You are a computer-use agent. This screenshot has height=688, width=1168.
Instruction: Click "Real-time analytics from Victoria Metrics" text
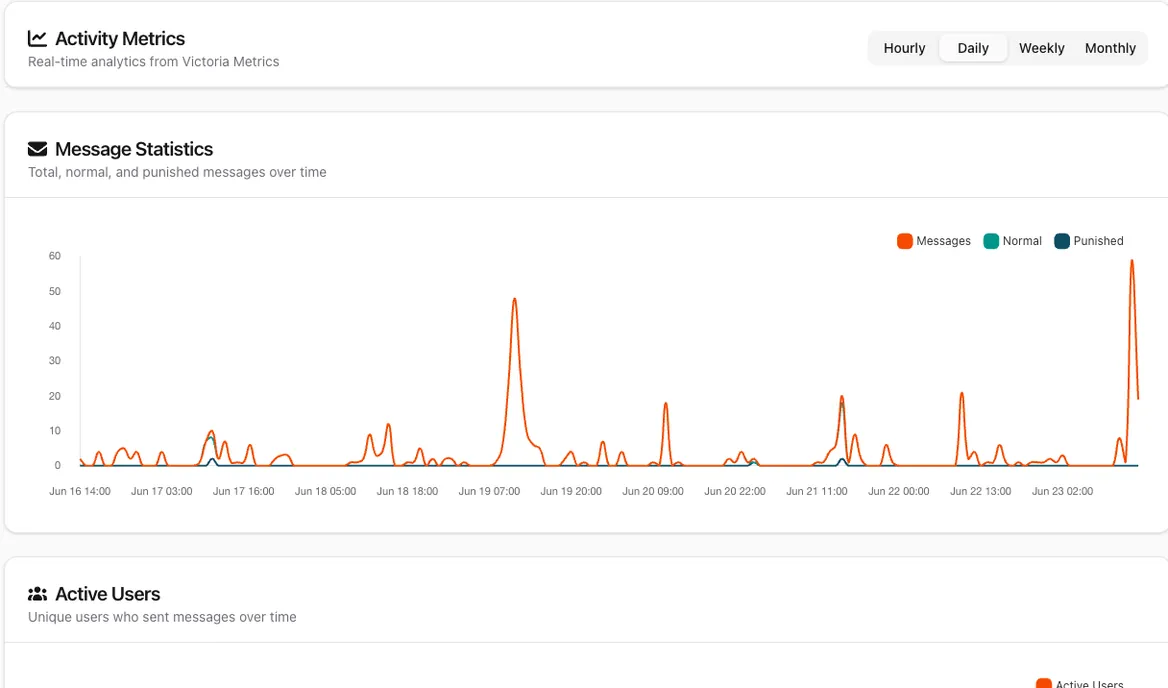[x=153, y=62]
